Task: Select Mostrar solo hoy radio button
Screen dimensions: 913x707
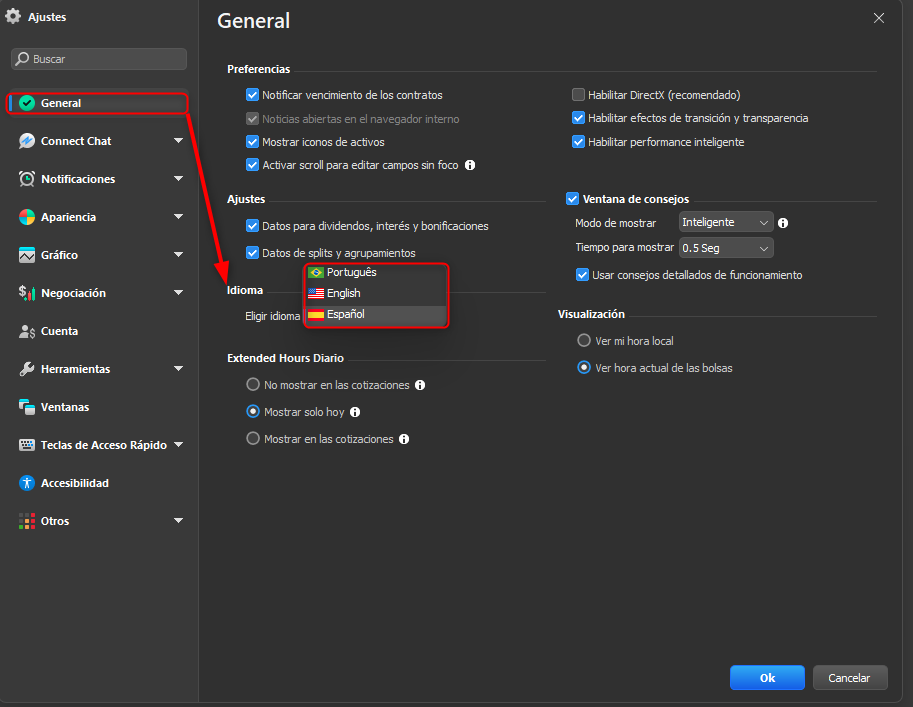Action: pyautogui.click(x=253, y=412)
